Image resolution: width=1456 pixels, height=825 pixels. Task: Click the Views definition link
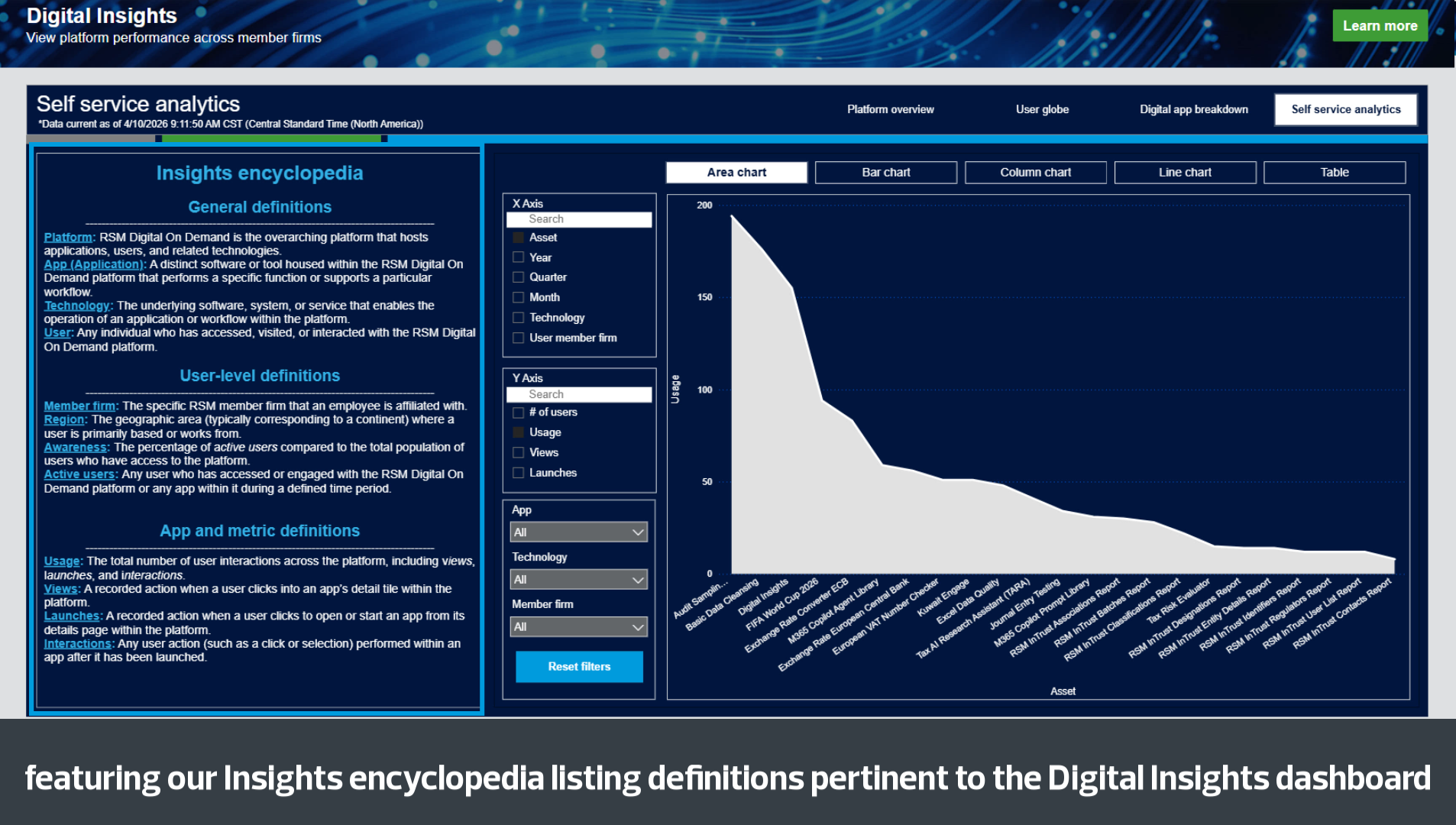(x=61, y=589)
